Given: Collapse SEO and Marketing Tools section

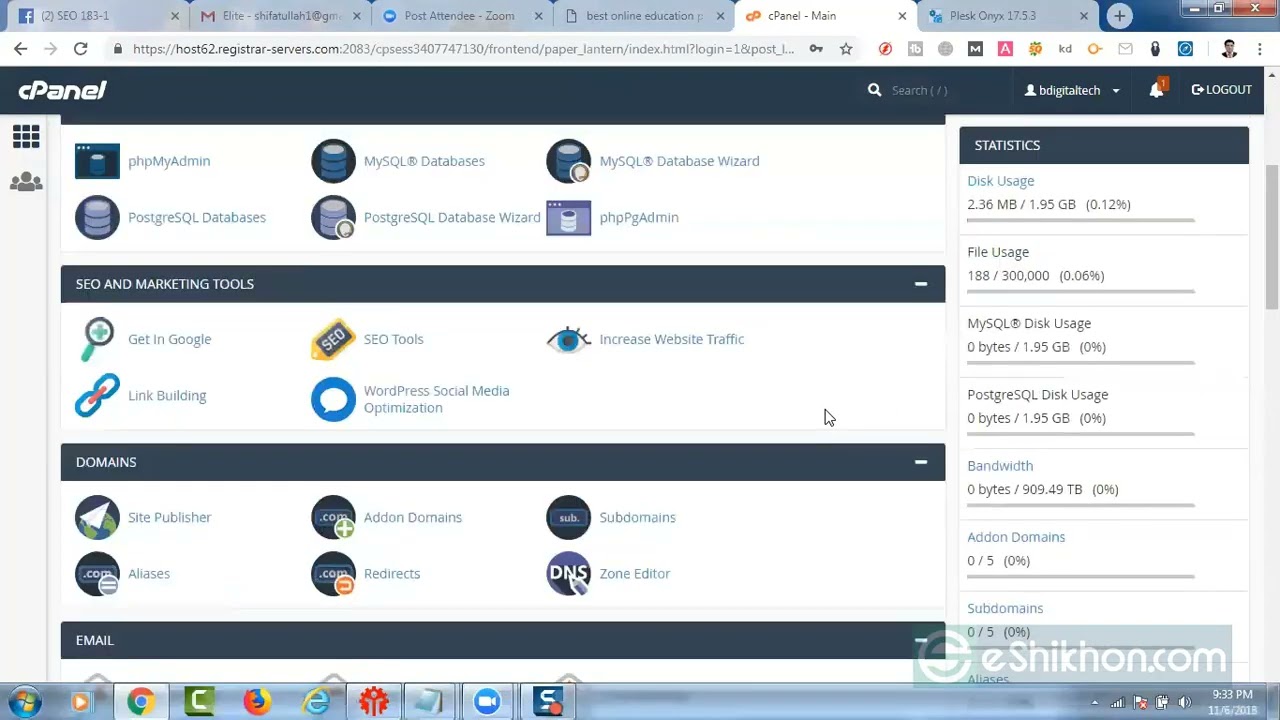Looking at the screenshot, I should (921, 284).
